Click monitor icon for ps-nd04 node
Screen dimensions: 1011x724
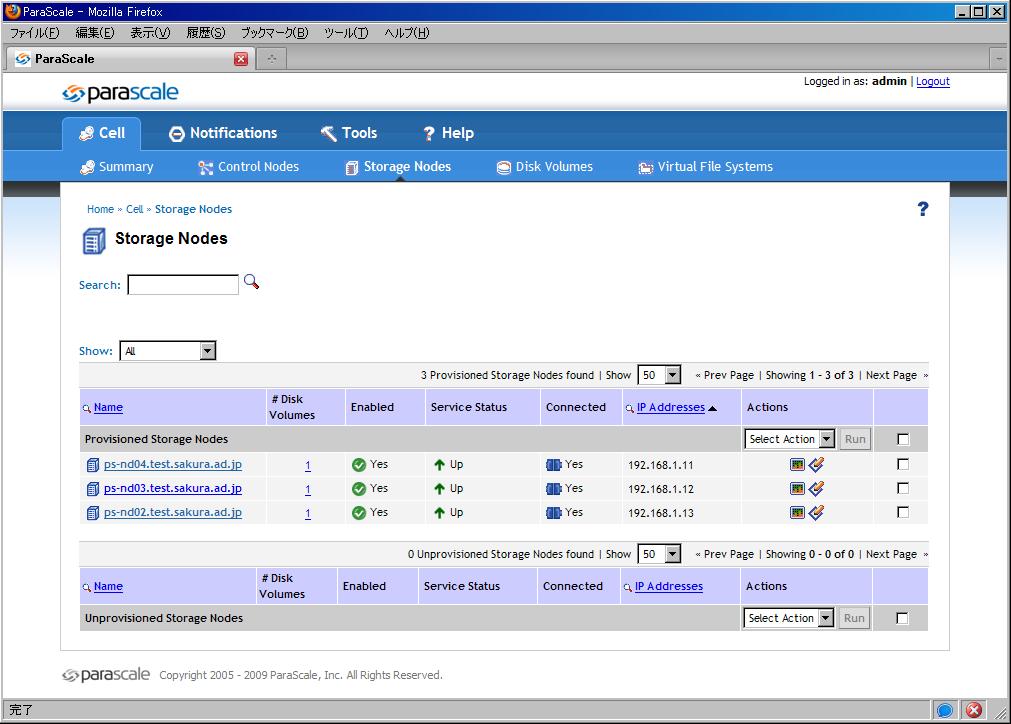coord(797,464)
